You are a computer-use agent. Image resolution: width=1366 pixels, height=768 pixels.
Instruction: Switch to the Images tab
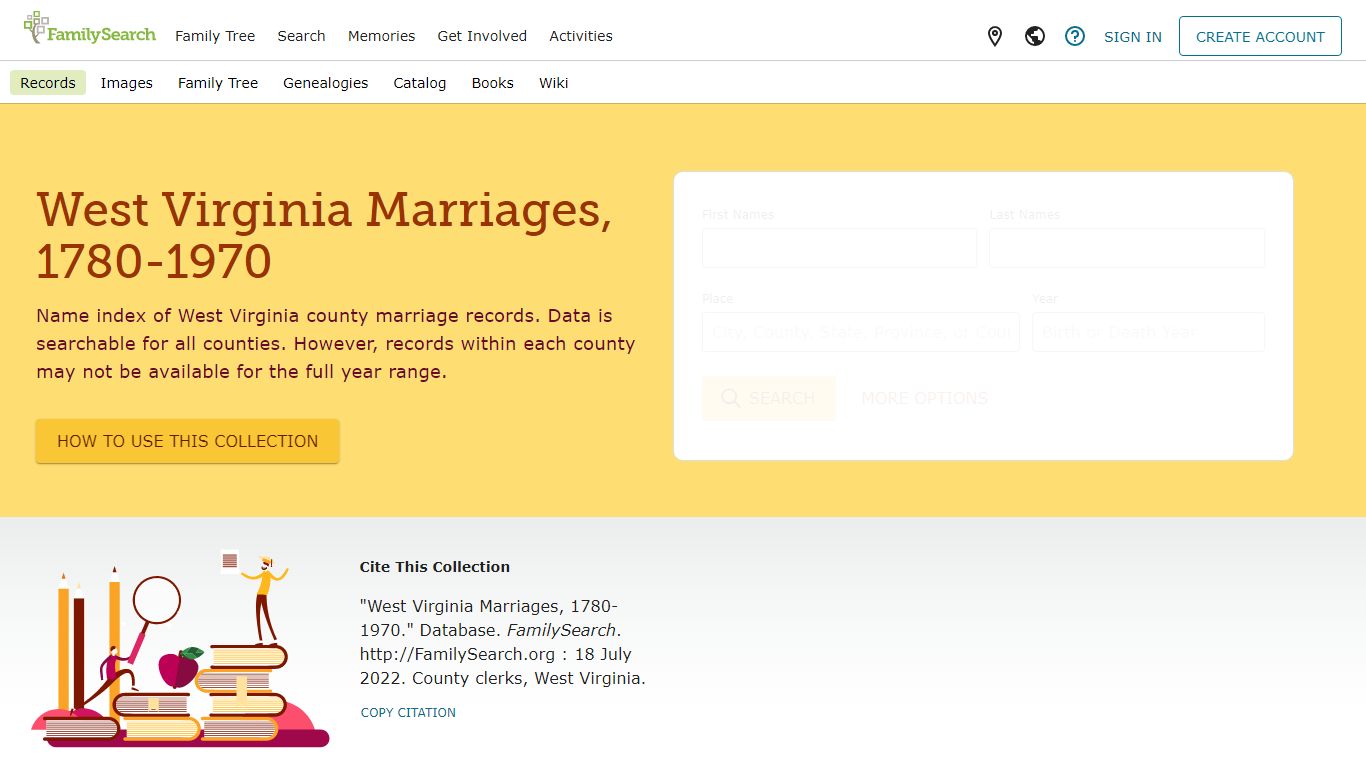(127, 83)
